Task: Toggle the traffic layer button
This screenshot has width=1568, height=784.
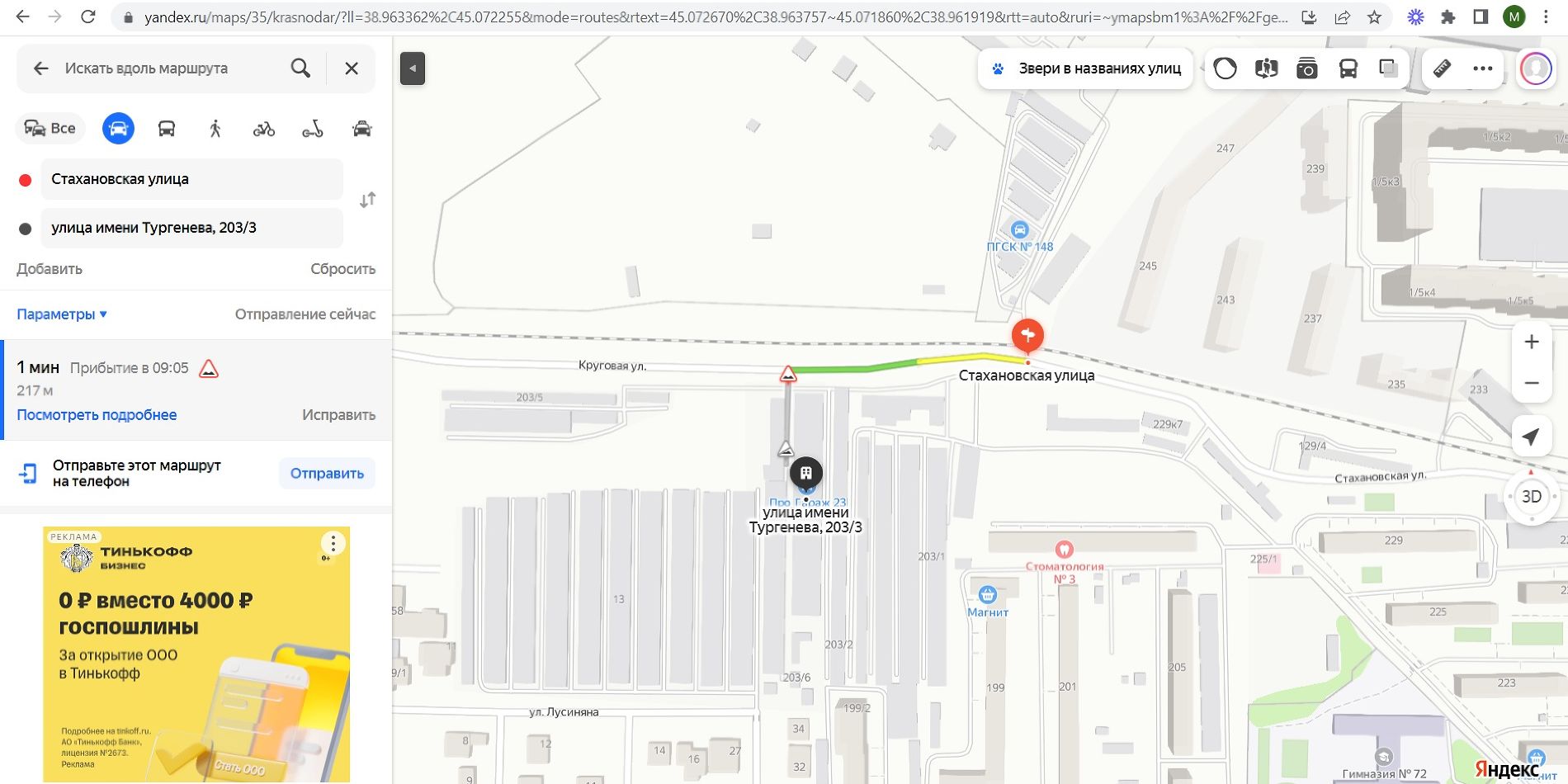Action: (x=1226, y=68)
